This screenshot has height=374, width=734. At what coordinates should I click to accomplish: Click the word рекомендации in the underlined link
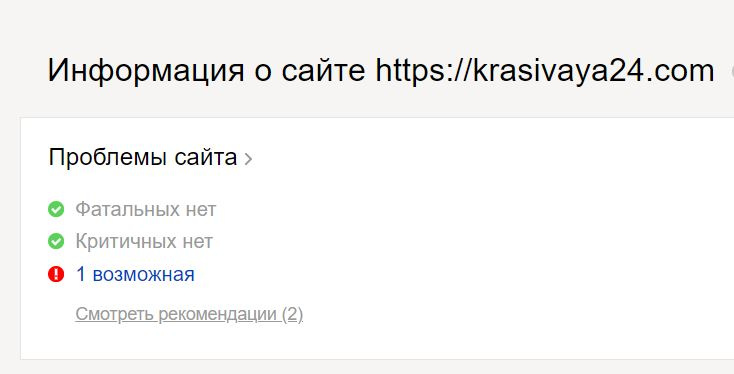218,314
